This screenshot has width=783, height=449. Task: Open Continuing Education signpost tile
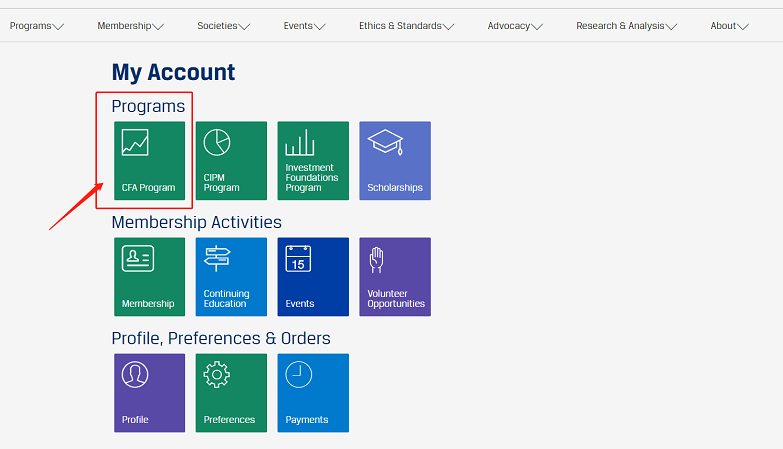(x=231, y=276)
